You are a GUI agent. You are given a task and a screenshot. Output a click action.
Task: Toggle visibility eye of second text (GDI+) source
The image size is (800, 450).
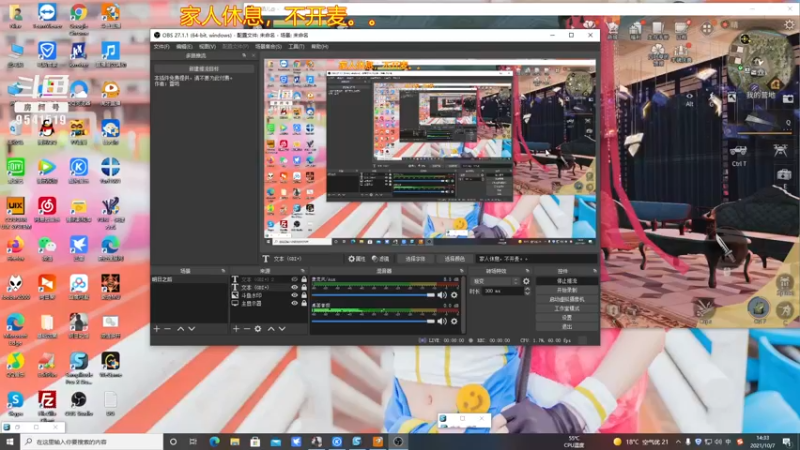pyautogui.click(x=294, y=287)
